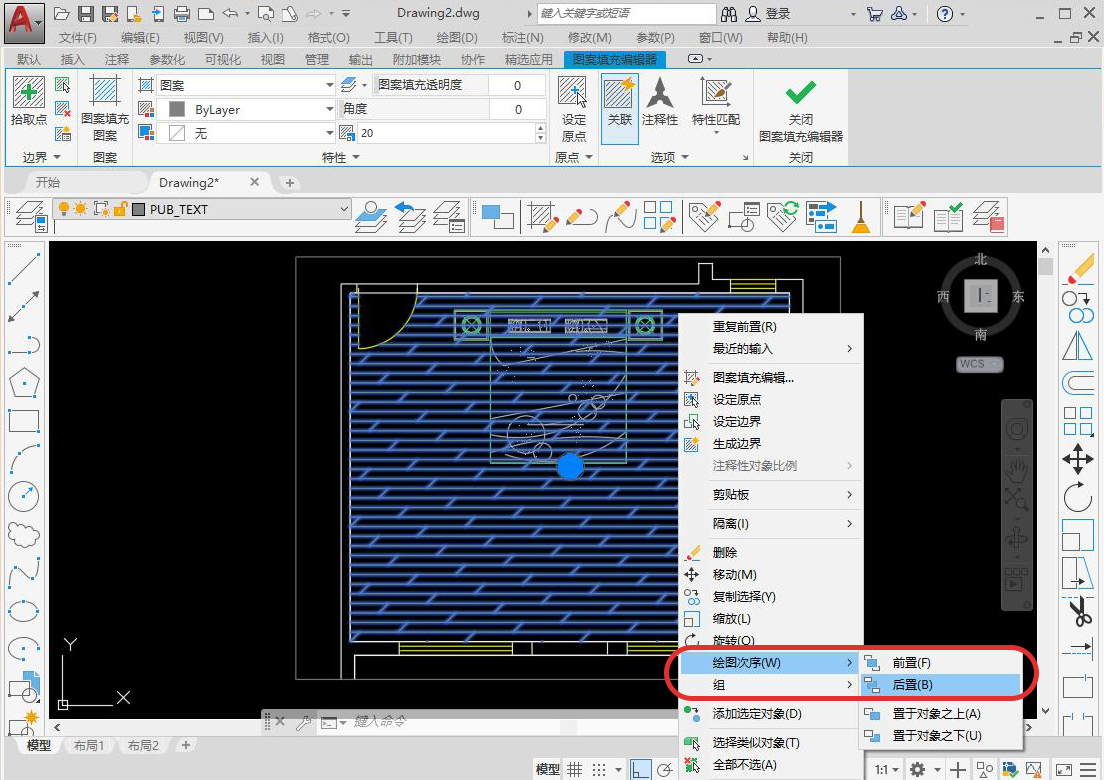Toggle snap mode dots in status bar
Viewport: 1104px width, 780px height.
598,769
